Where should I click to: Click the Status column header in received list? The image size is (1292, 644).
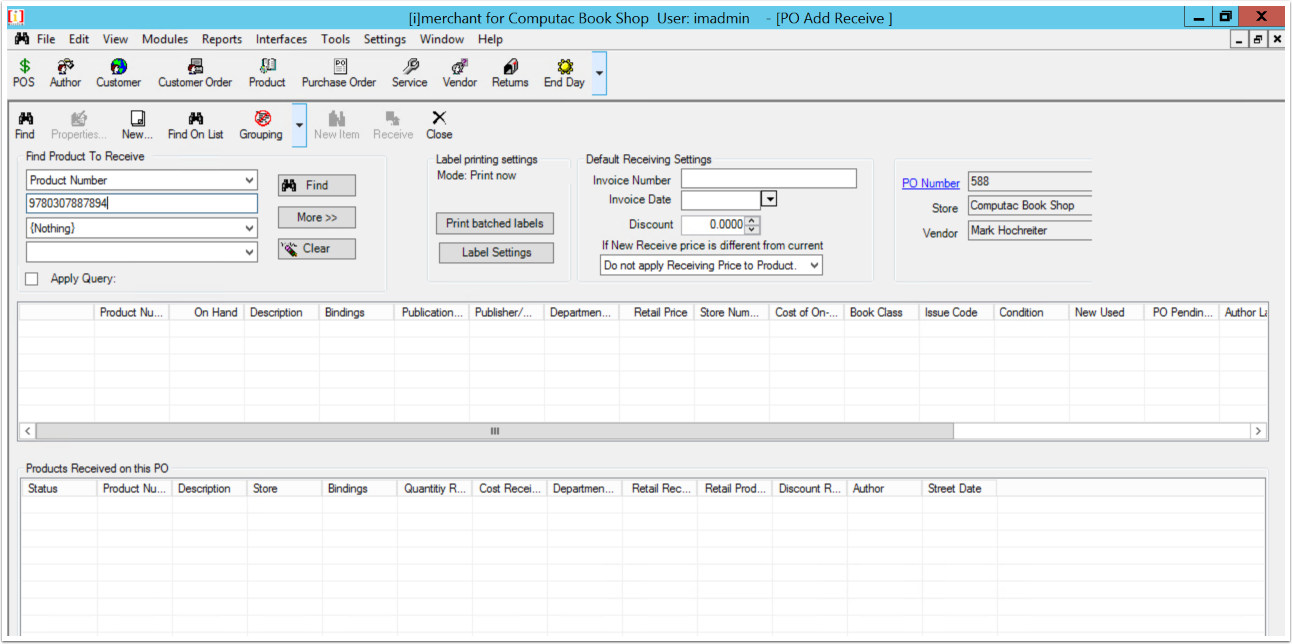(60, 488)
